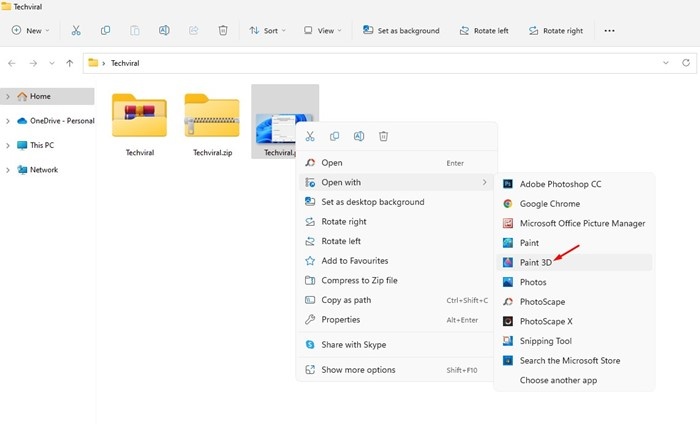Screen dimensions: 700x424
Task: Click the Cut icon in context menu
Action: (310, 136)
